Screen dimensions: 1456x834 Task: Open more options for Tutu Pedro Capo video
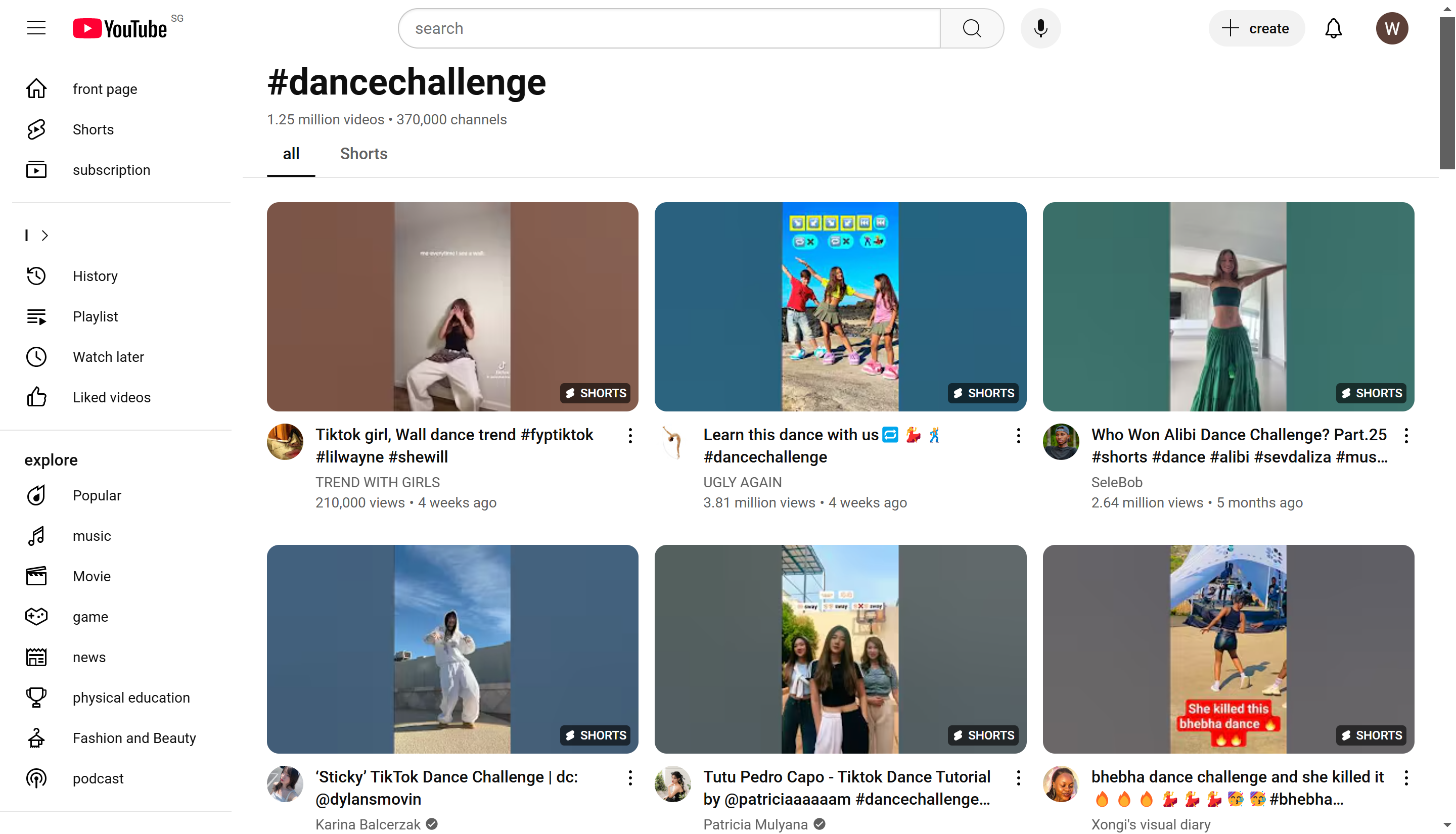coord(1018,778)
